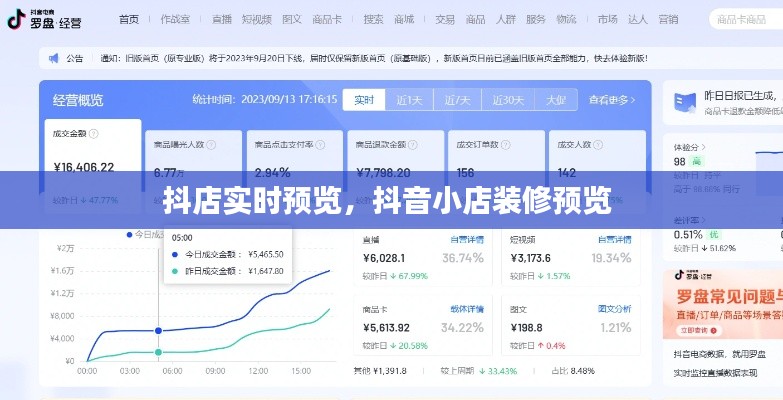This screenshot has width=783, height=400.
Task: Open the 直播 tab in top navigation
Action: (222, 19)
